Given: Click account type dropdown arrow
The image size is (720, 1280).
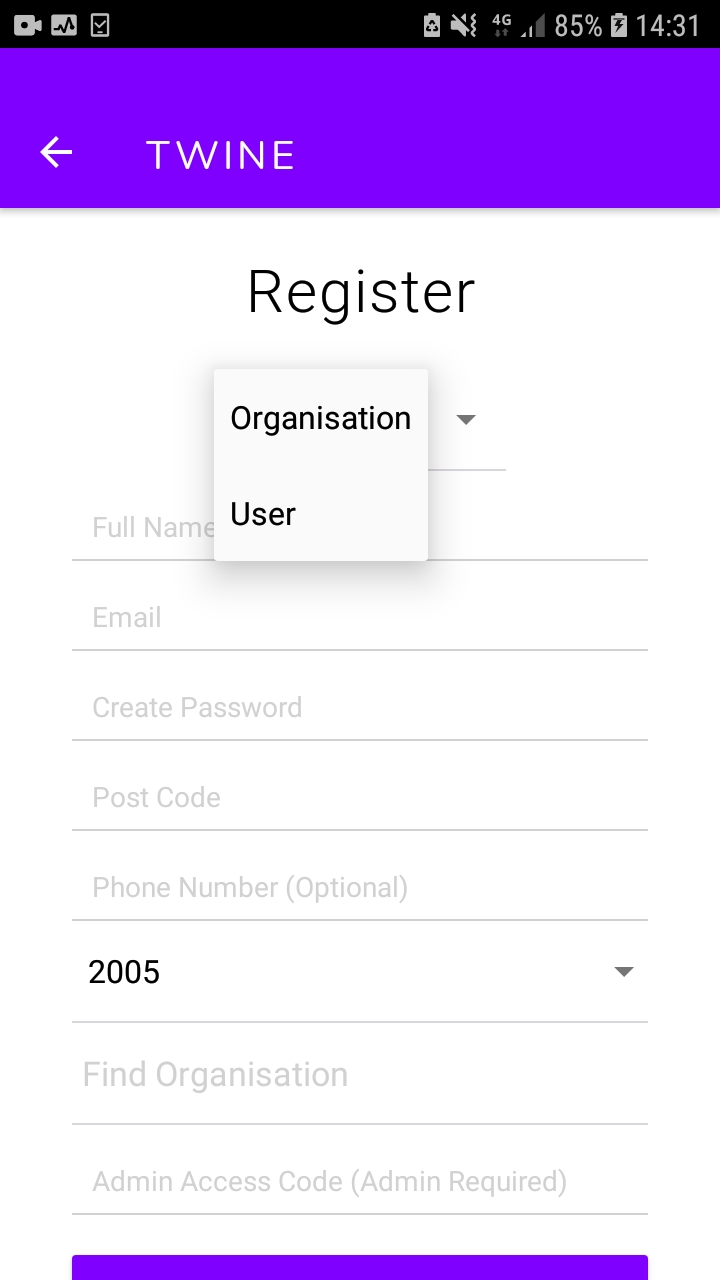Looking at the screenshot, I should point(466,419).
